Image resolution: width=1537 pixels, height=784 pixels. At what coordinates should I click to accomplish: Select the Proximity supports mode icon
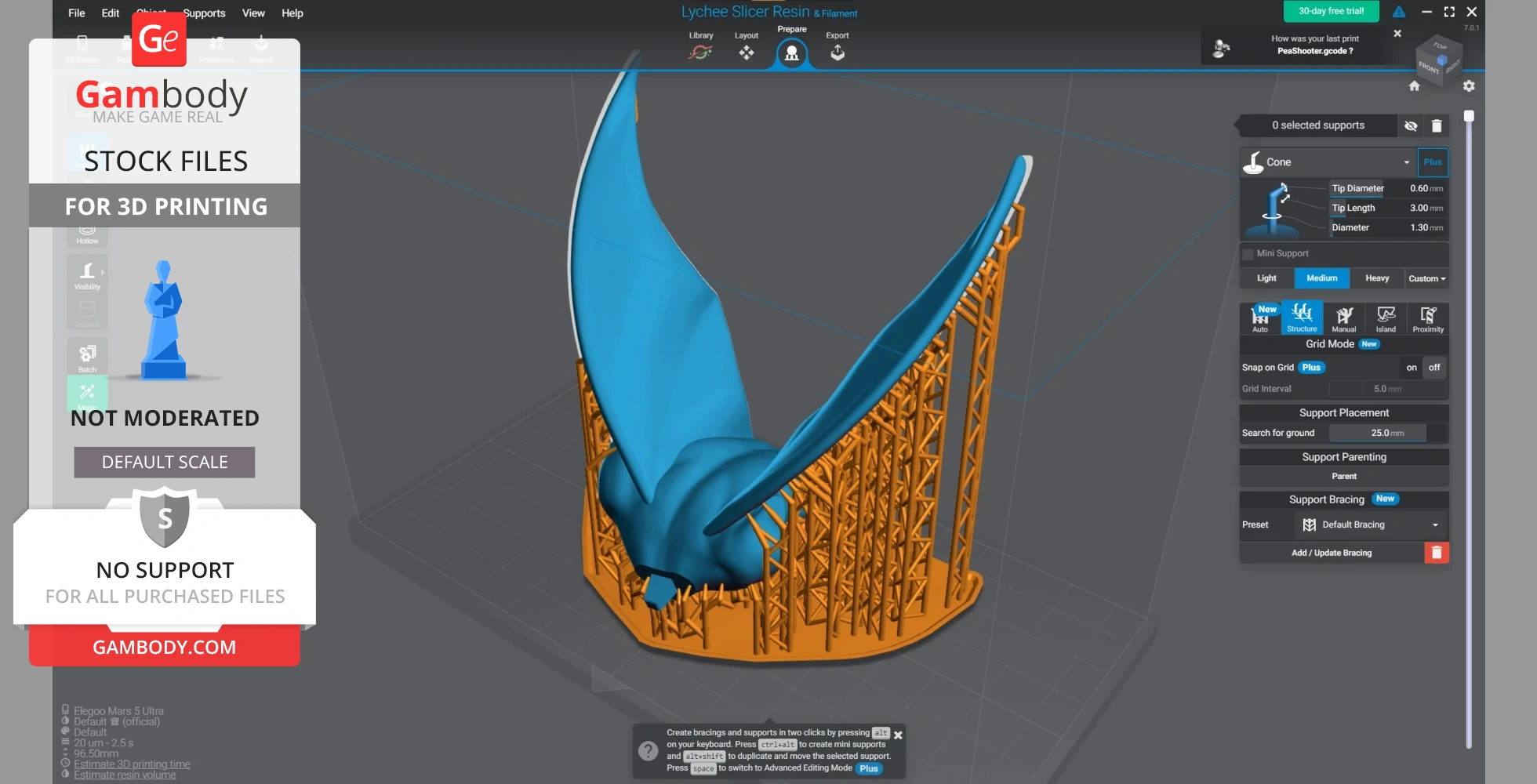1428,318
